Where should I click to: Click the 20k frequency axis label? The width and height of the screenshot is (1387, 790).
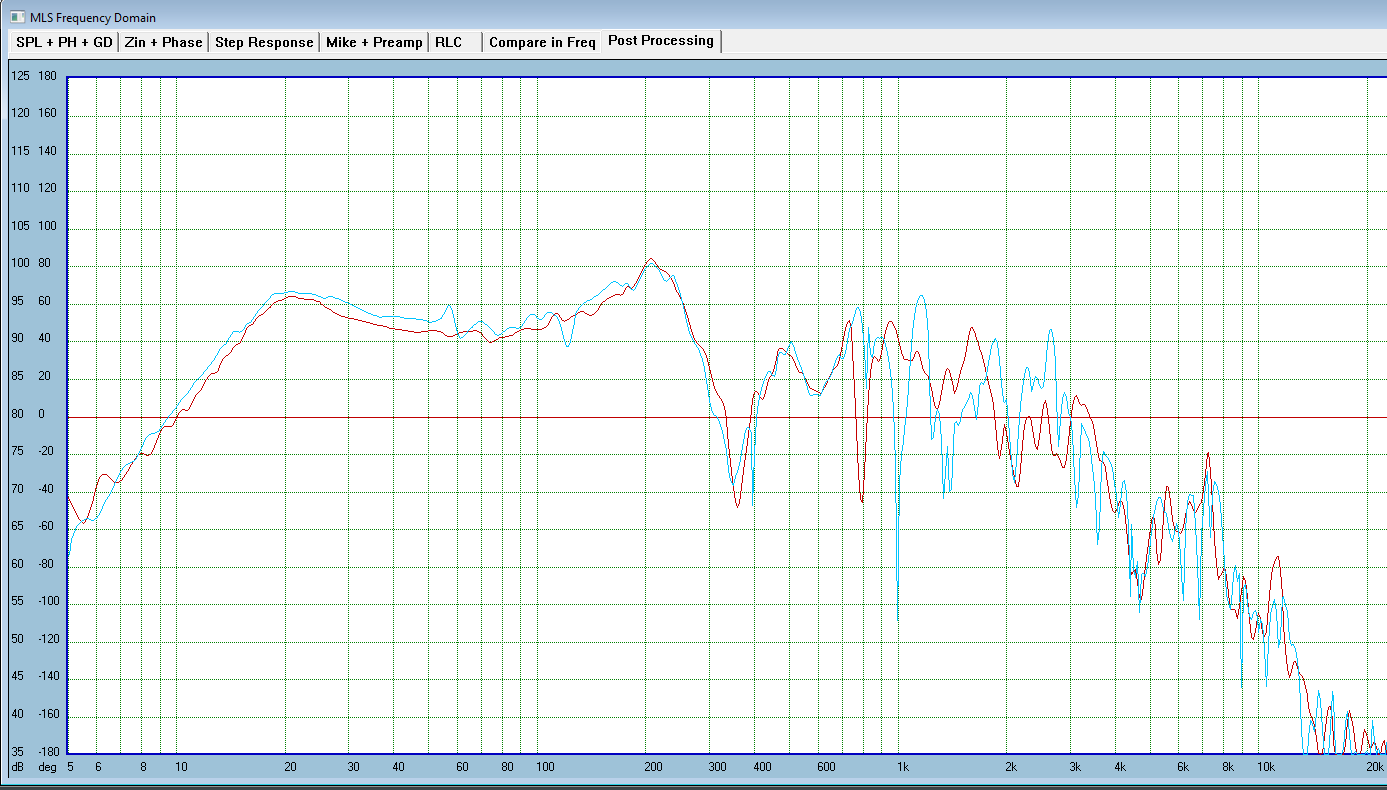(x=1375, y=768)
